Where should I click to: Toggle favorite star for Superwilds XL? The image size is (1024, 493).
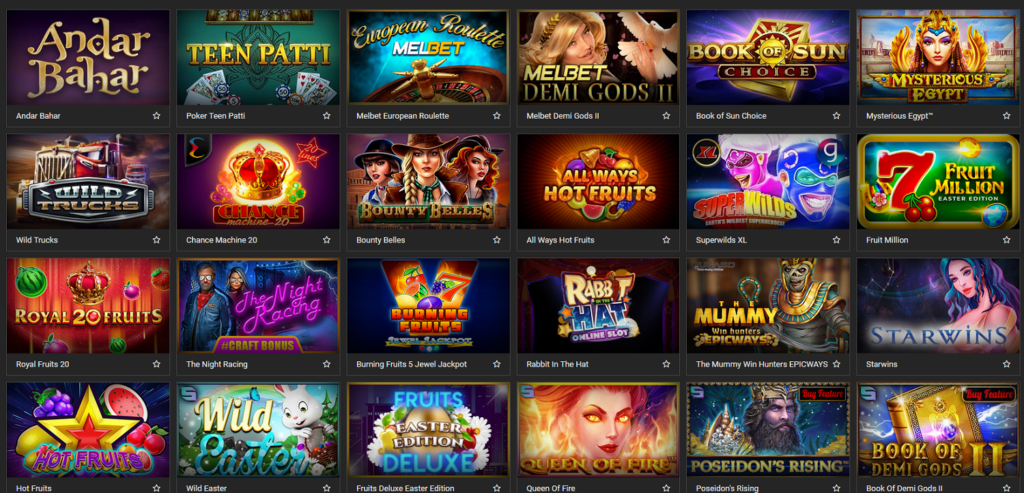click(x=836, y=240)
